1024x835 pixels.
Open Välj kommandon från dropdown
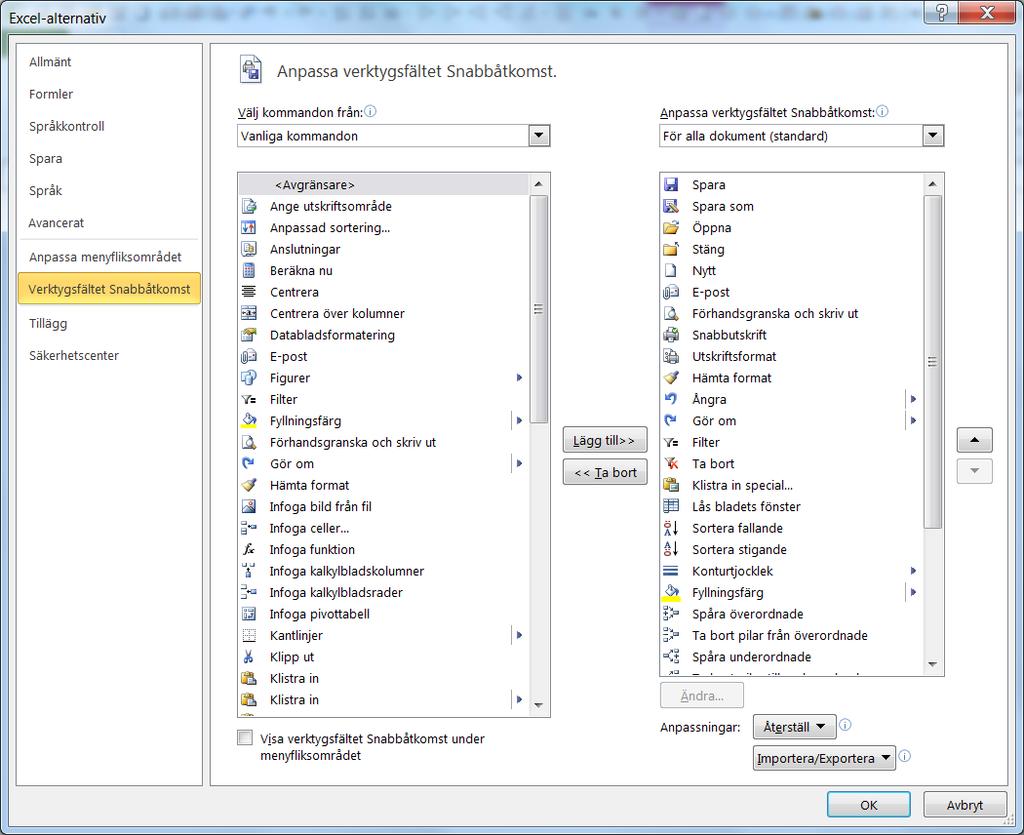(539, 136)
